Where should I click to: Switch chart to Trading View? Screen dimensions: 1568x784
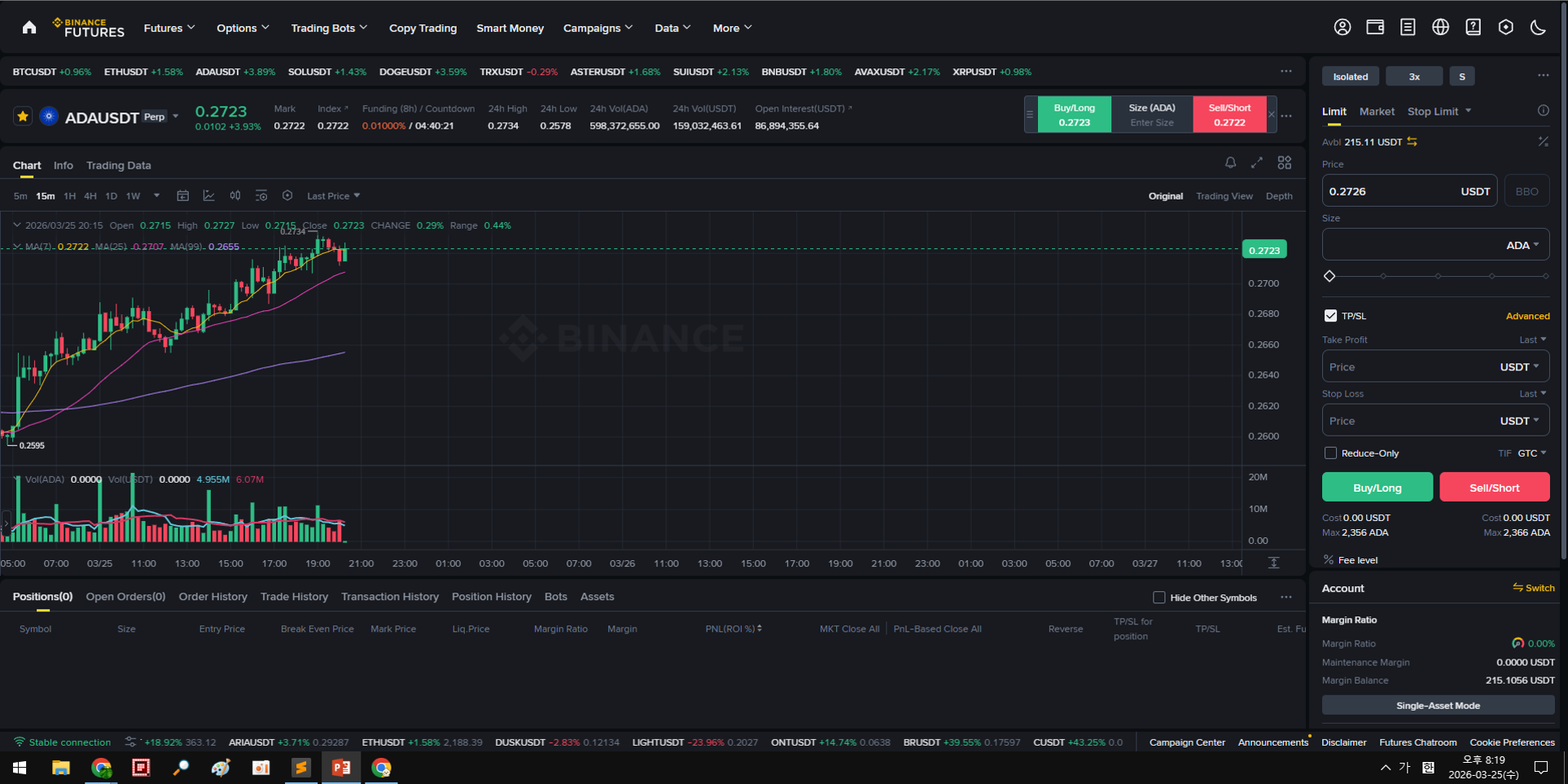1224,196
